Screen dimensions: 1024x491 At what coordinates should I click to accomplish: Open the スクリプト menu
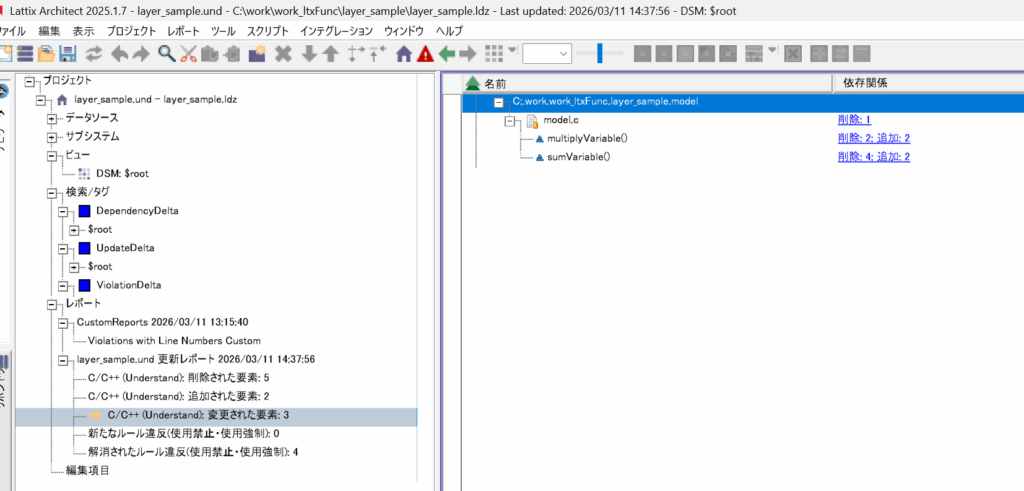269,31
